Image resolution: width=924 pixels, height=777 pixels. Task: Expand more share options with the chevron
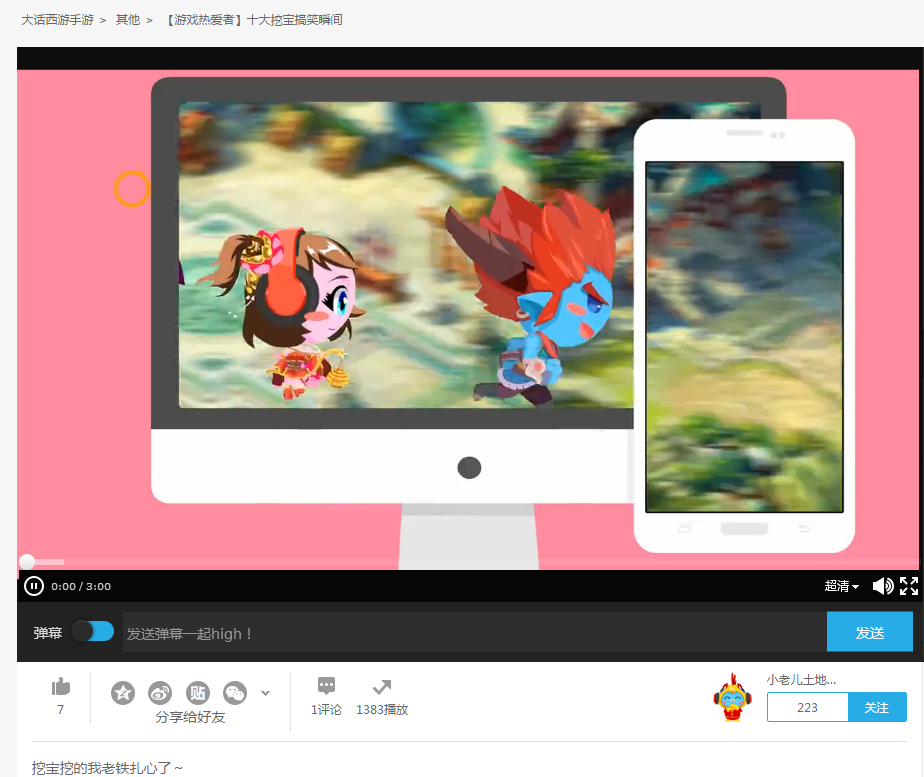point(266,693)
